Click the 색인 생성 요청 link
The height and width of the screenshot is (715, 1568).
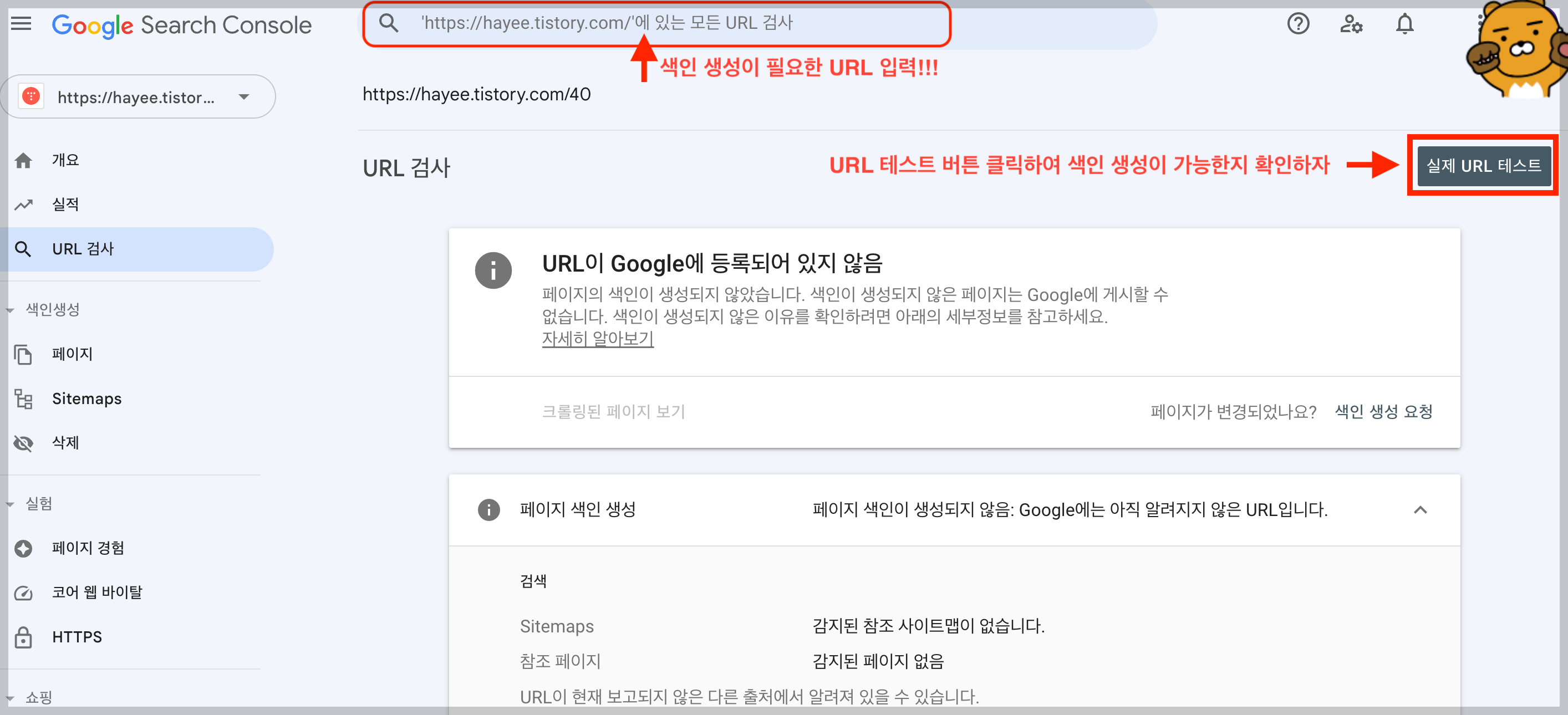point(1383,411)
